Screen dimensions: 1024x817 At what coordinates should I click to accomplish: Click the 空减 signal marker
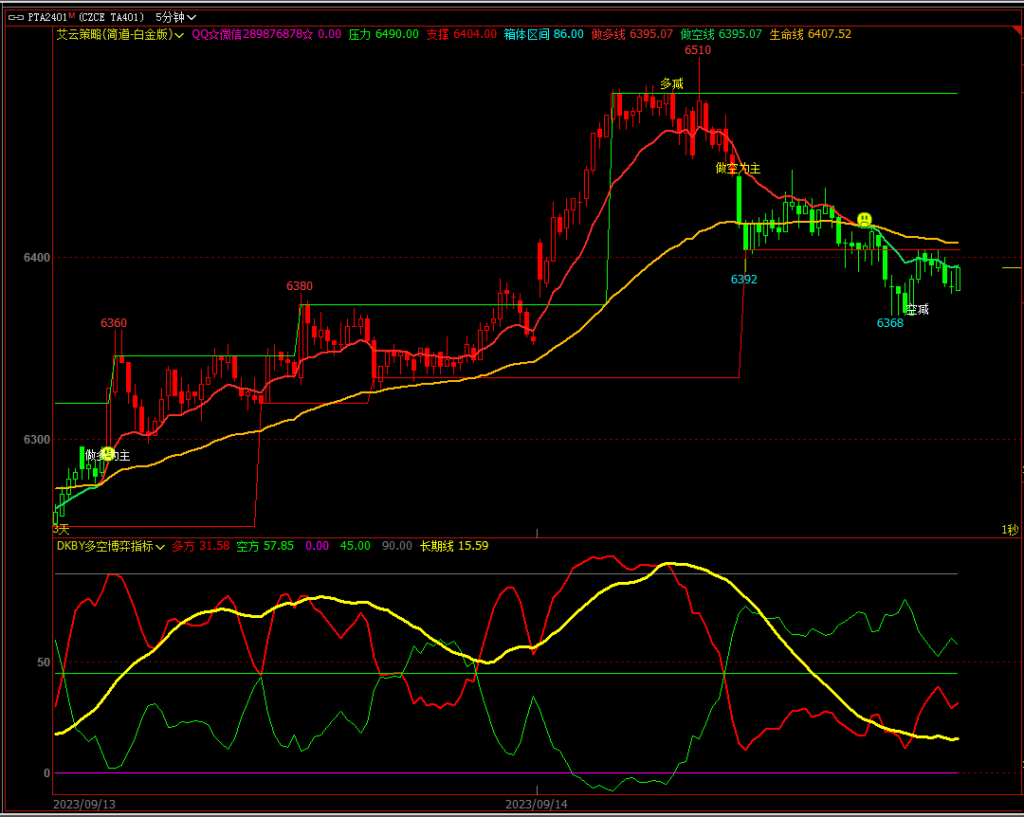point(918,310)
